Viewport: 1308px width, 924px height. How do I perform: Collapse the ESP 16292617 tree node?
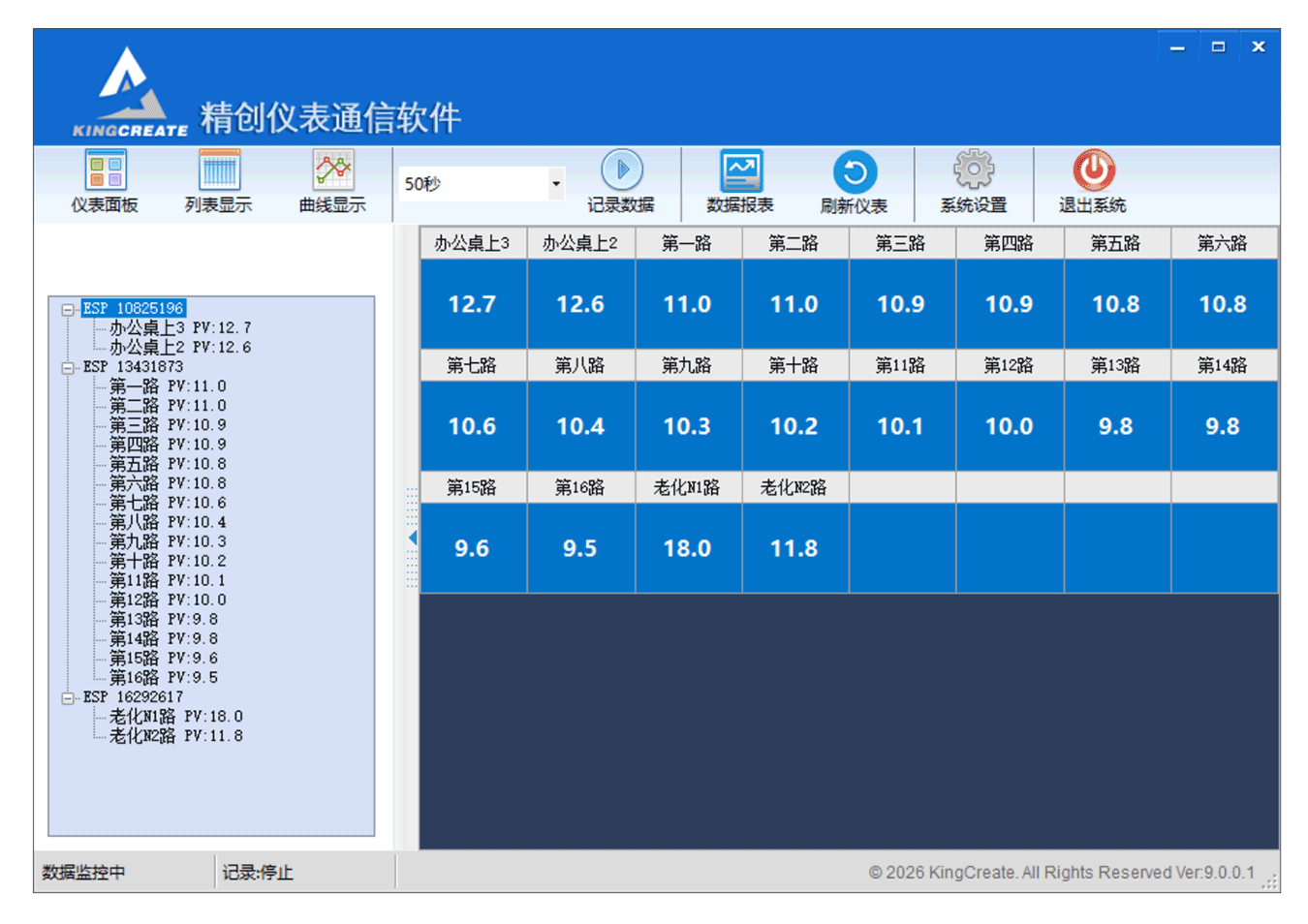click(x=67, y=696)
